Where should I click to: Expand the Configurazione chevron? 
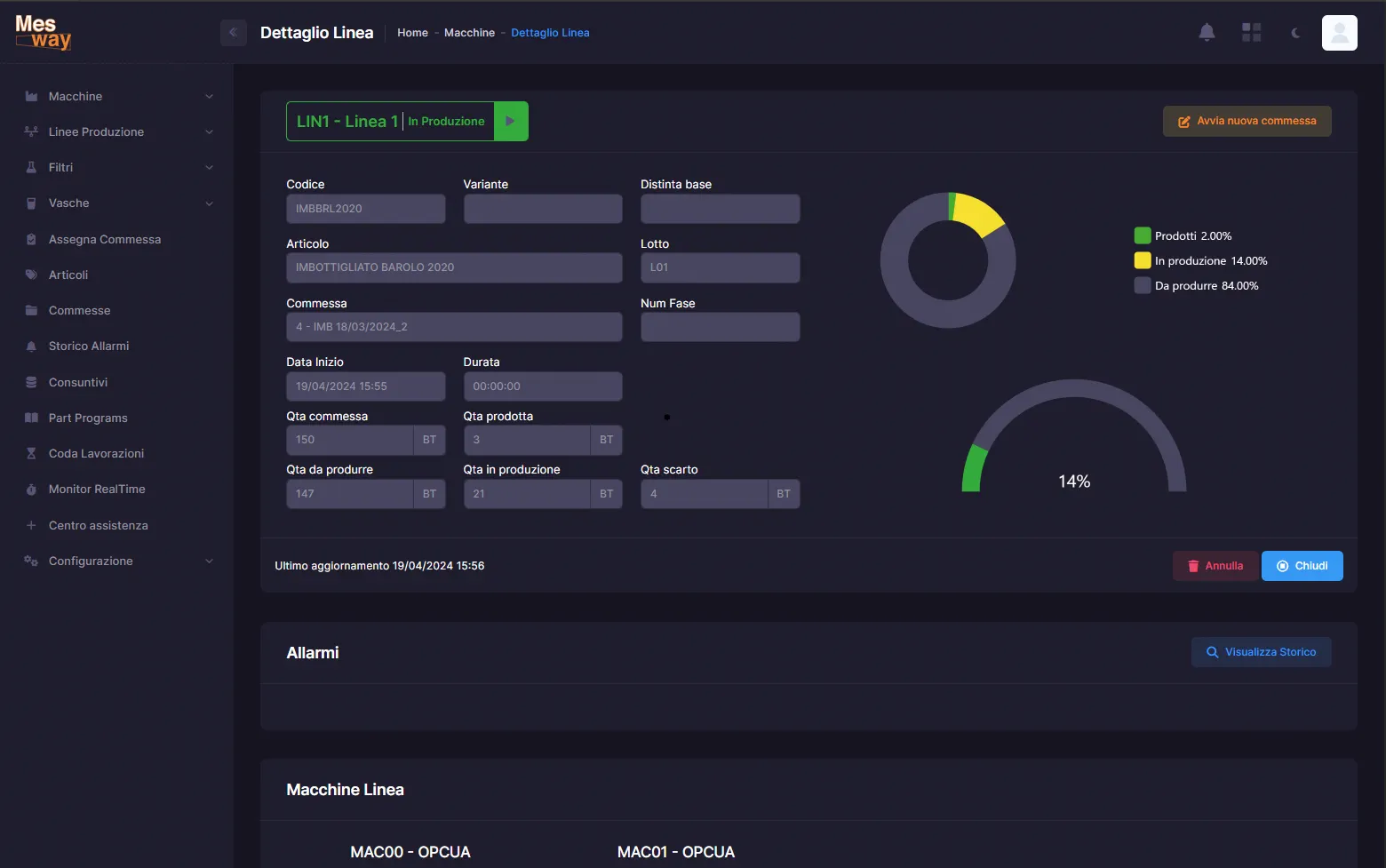coord(210,561)
